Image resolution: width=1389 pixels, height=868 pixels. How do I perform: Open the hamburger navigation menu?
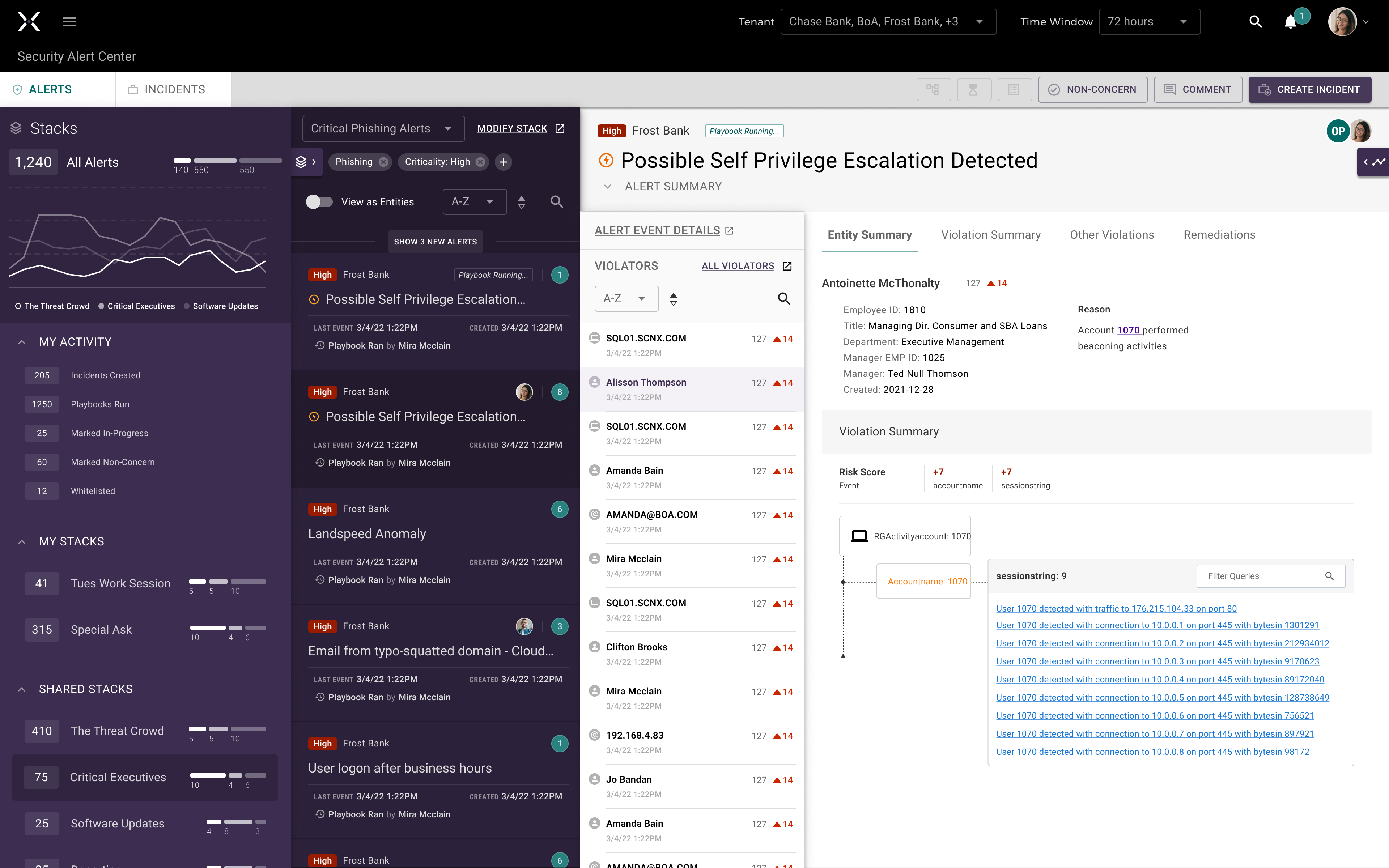pos(69,22)
